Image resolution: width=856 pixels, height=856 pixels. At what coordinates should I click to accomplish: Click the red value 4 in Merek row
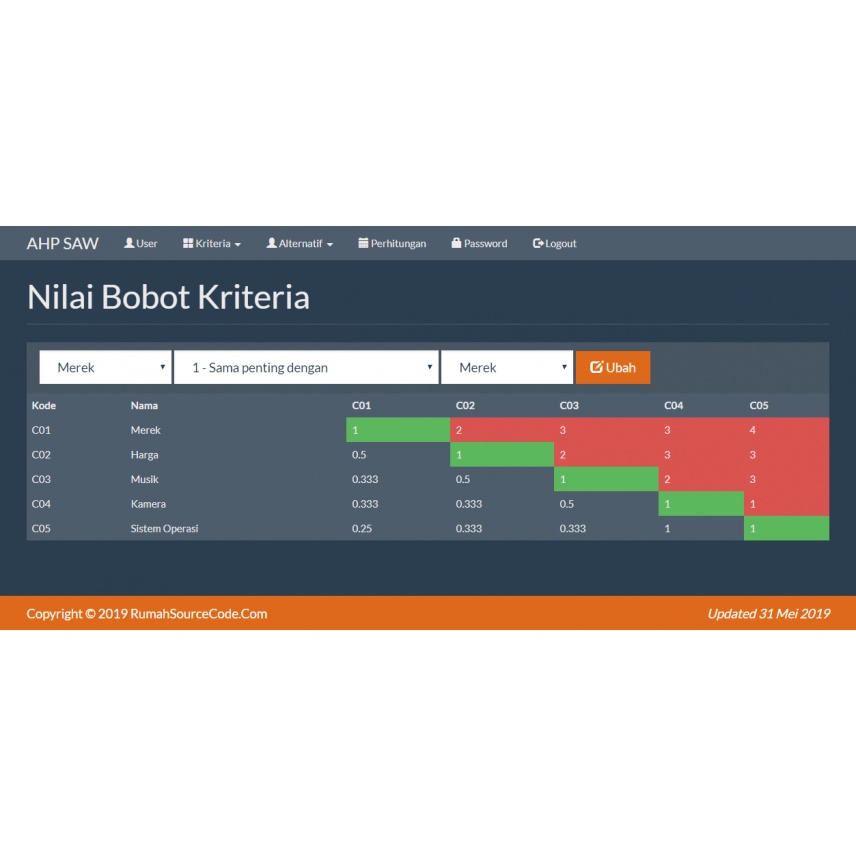click(787, 430)
